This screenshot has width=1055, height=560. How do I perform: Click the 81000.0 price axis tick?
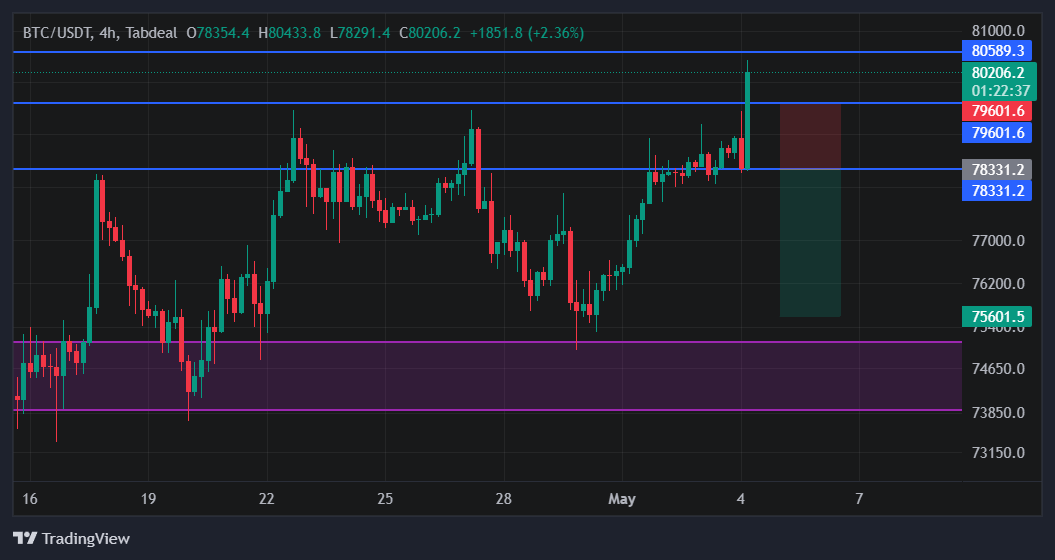[998, 30]
